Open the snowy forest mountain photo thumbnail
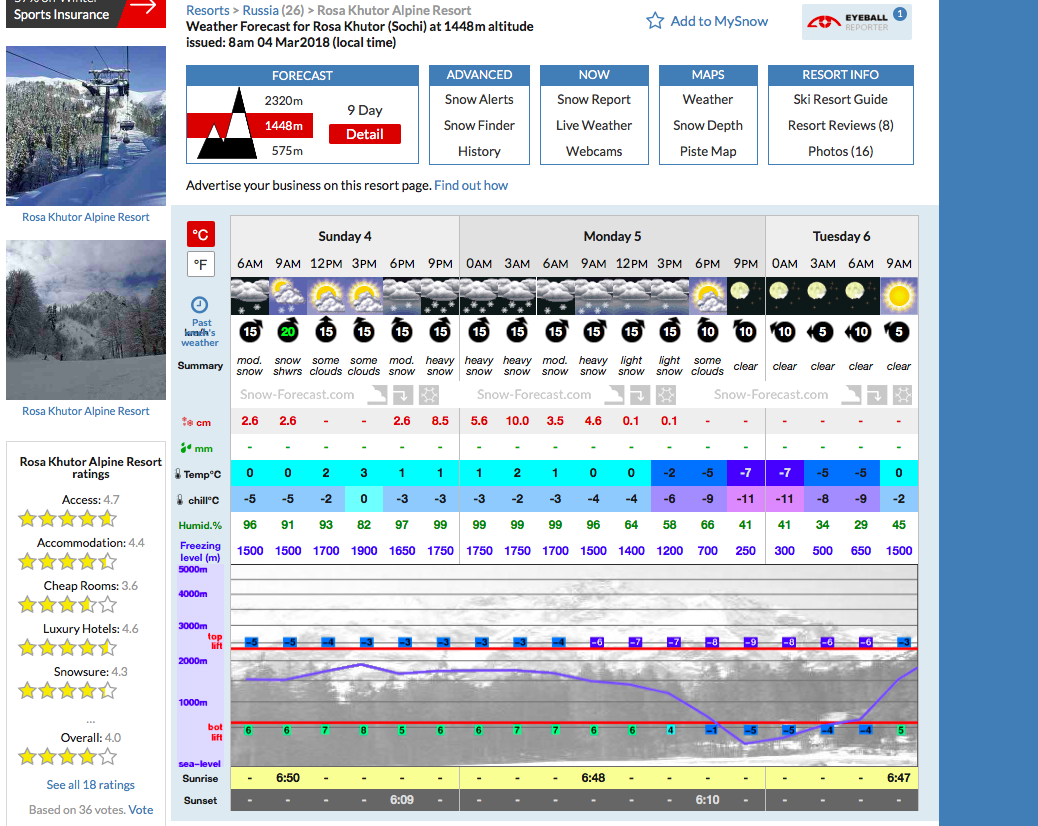Viewport: 1038px width, 826px height. point(86,320)
